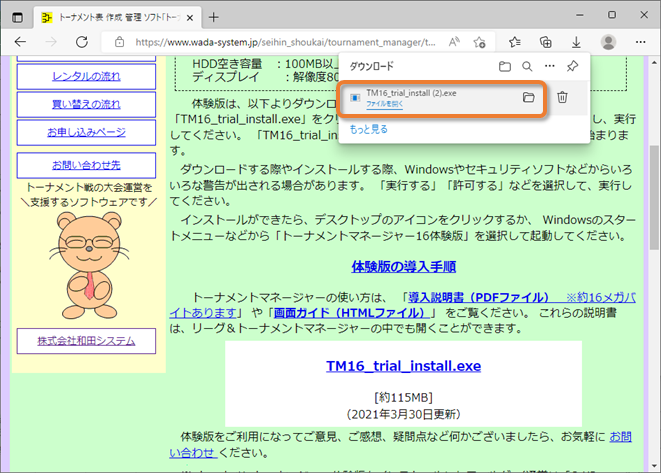The image size is (661, 473).
Task: Click the もっと見る link
Action: pos(368,129)
